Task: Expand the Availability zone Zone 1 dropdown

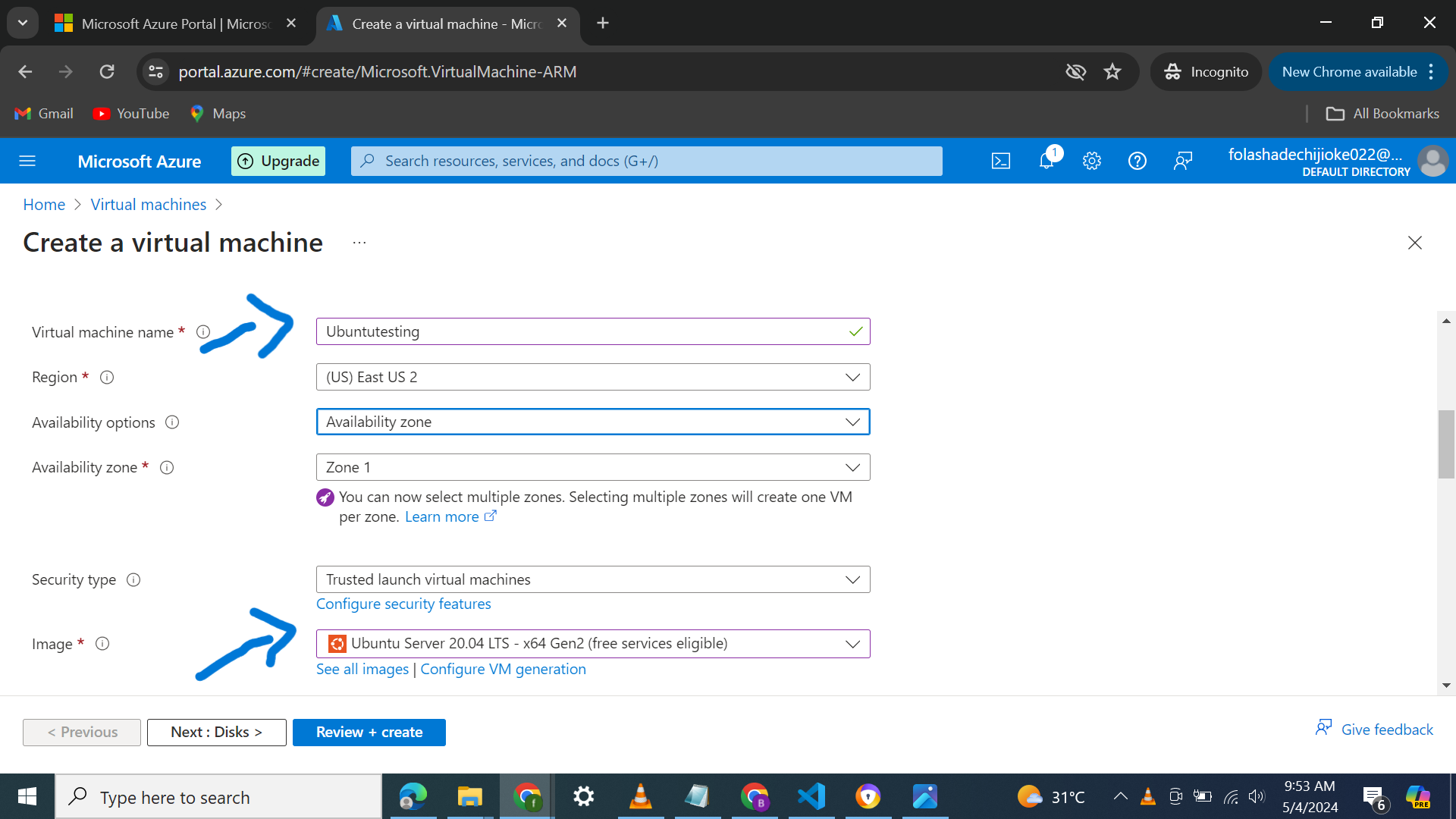Action: [x=592, y=468]
